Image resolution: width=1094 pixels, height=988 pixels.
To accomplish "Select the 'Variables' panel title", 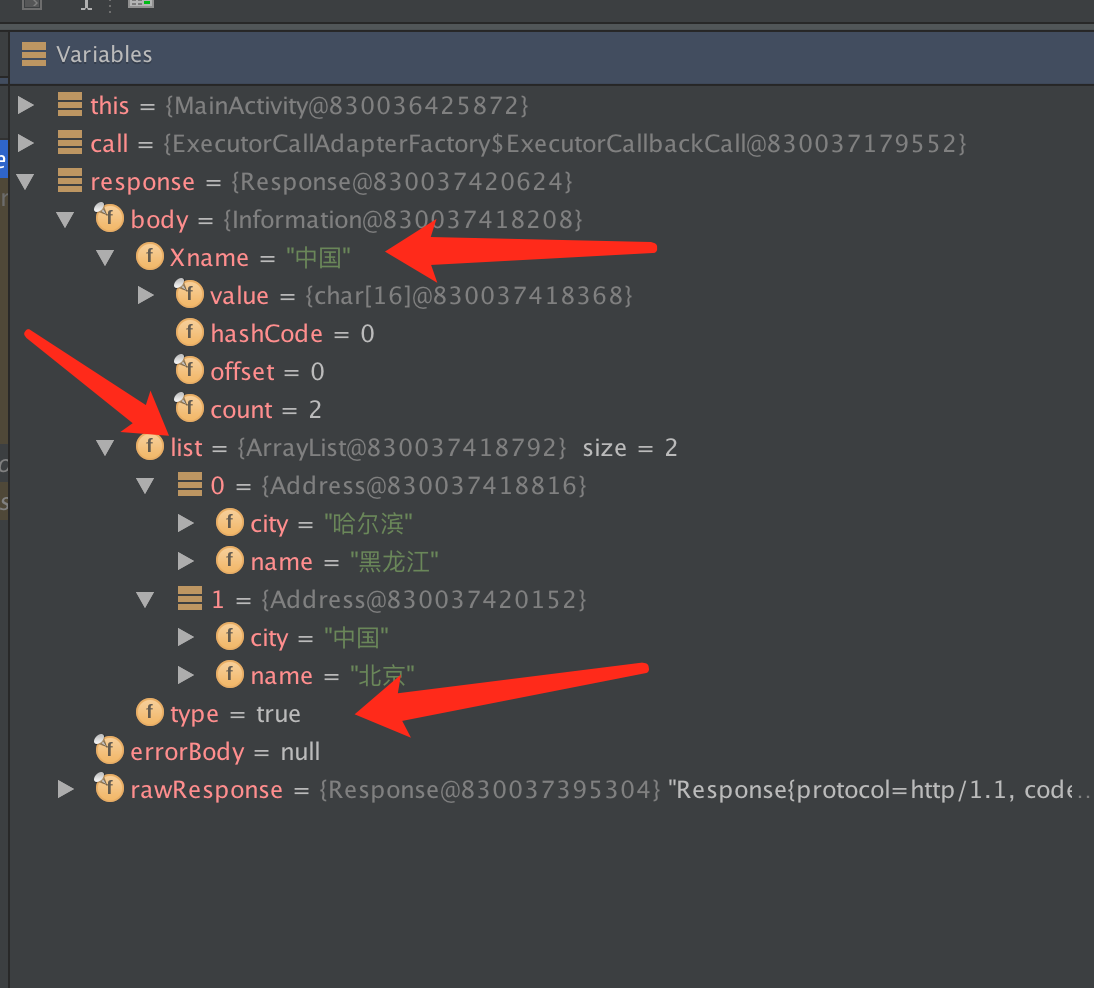I will click(x=104, y=54).
